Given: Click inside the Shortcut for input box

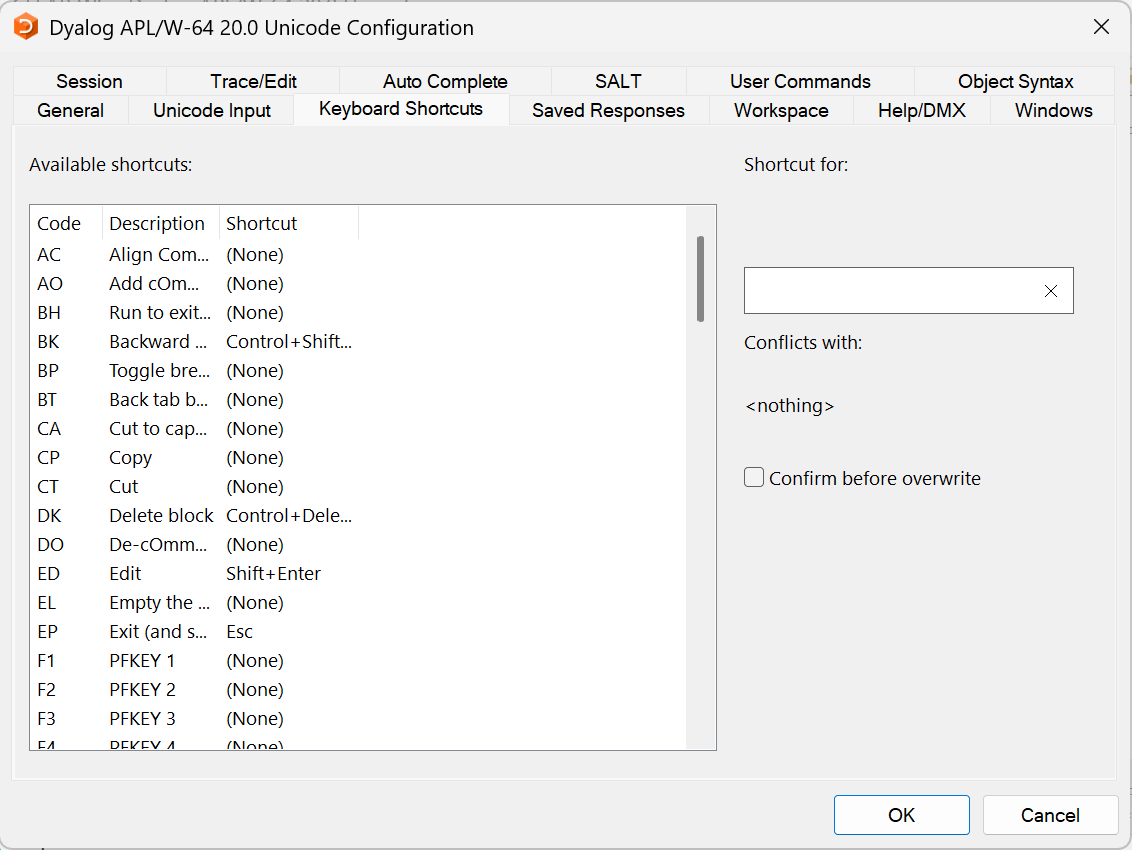Looking at the screenshot, I should 890,290.
